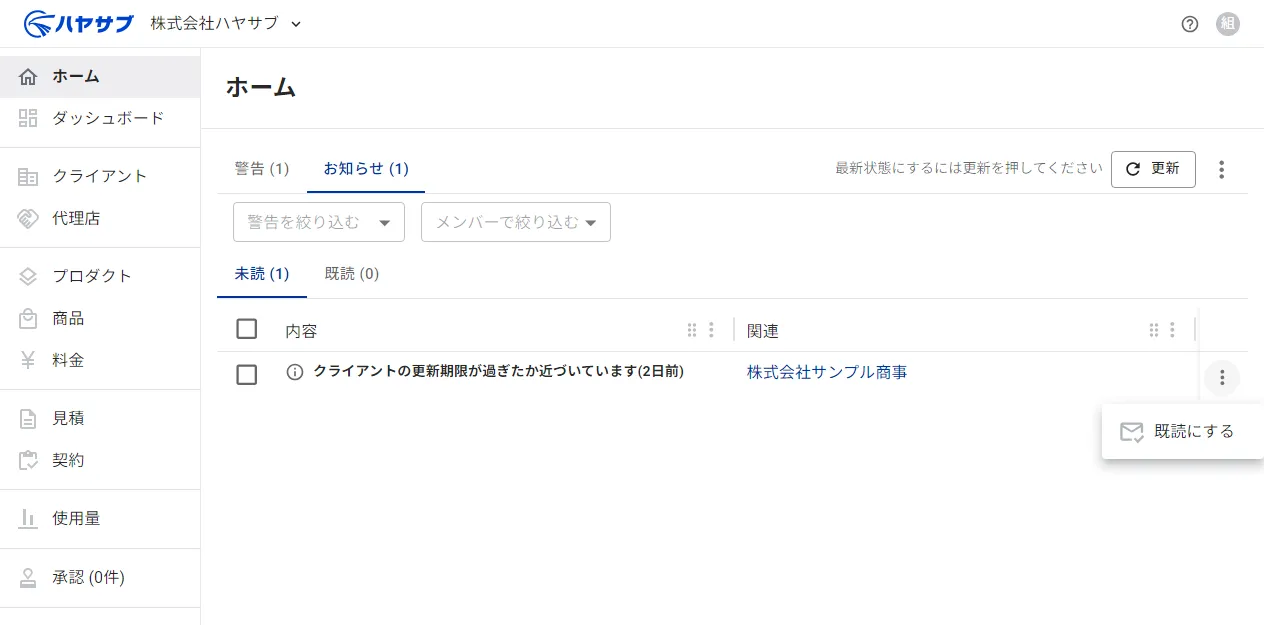Viewport: 1264px width, 625px height.
Task: Click the クライアント building icon
Action: click(x=28, y=176)
